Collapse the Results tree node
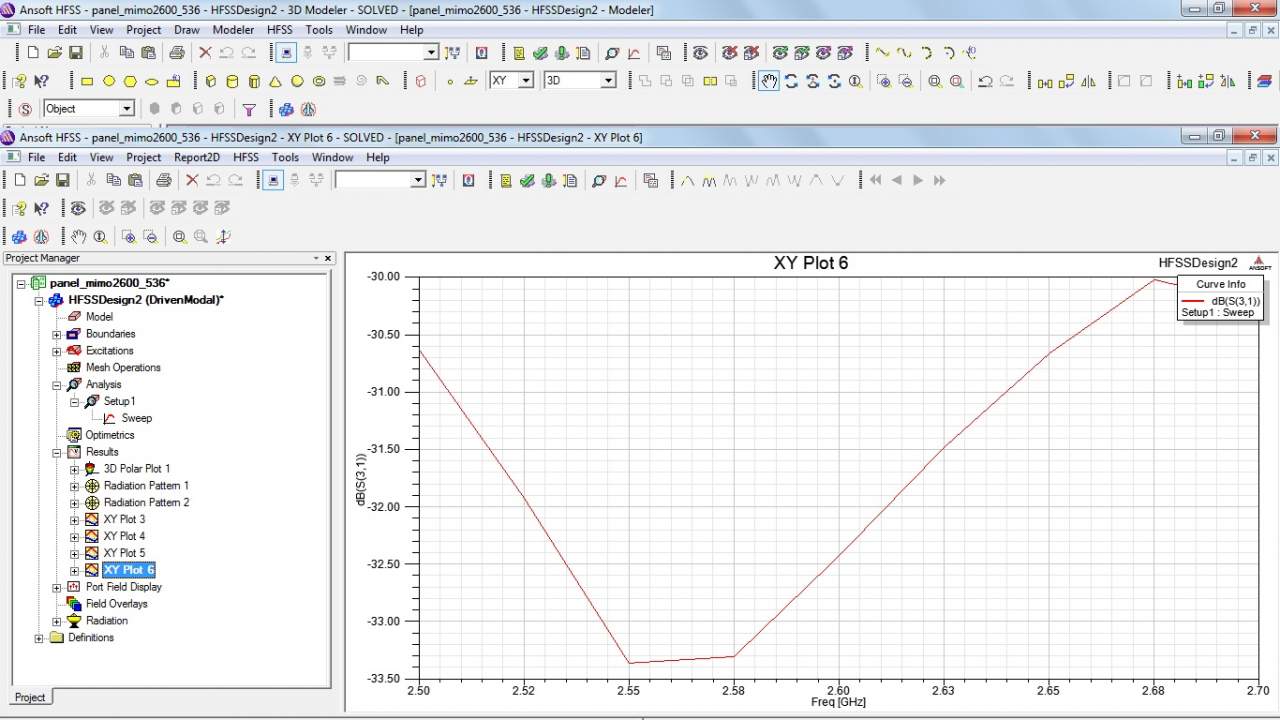1280x720 pixels. click(x=57, y=452)
